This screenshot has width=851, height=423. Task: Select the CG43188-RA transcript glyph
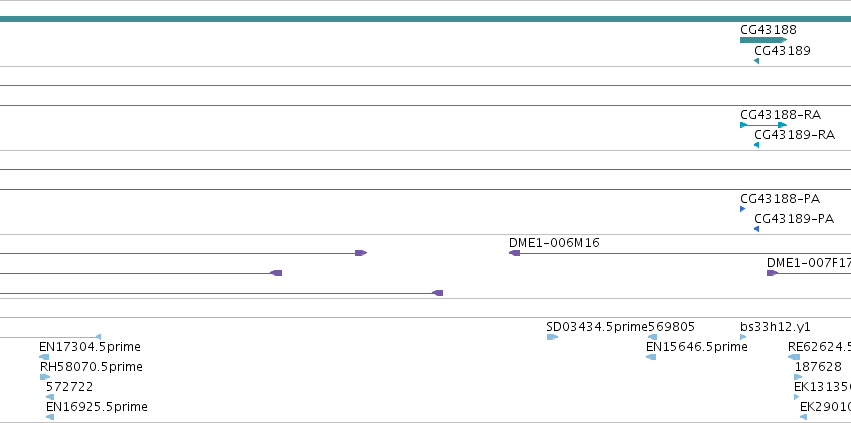tap(763, 125)
